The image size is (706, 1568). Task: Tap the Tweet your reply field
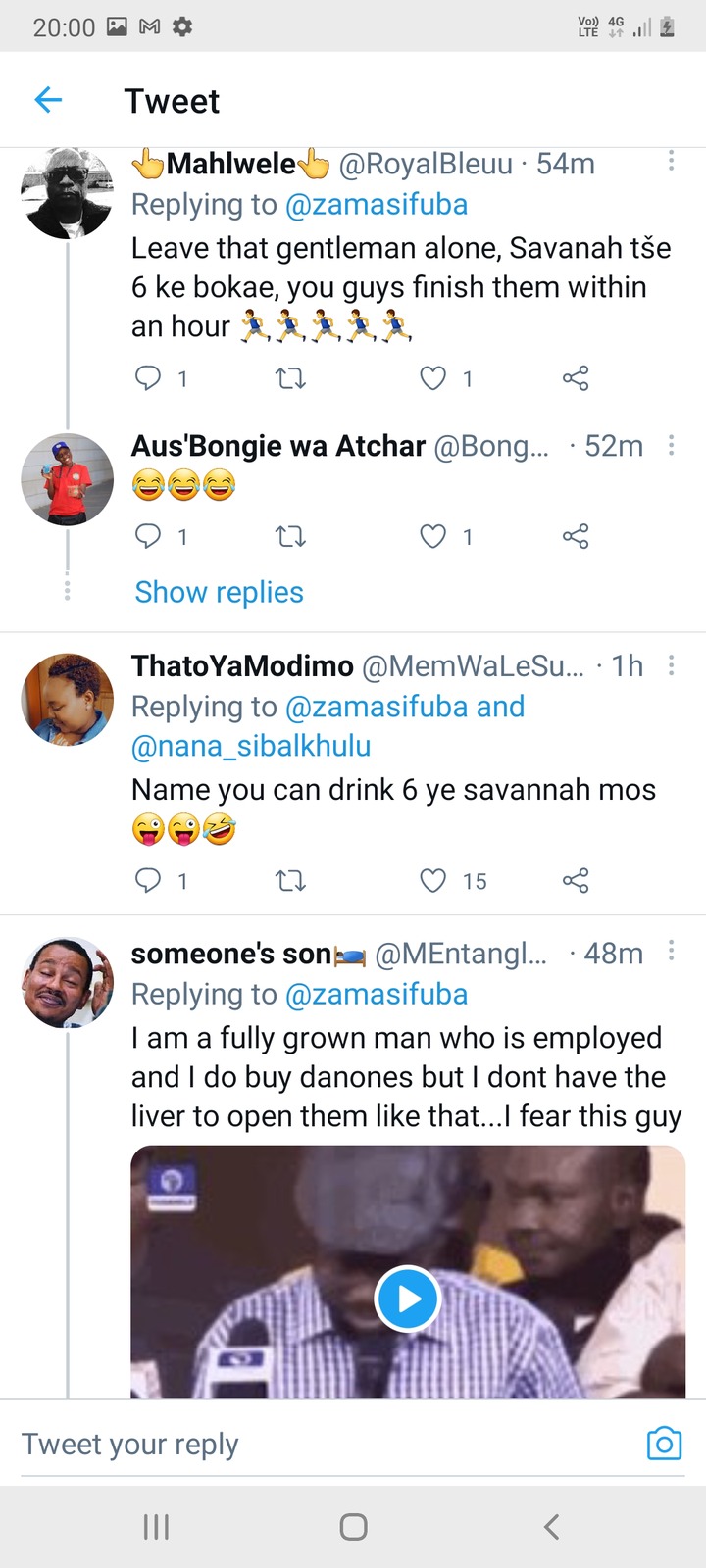pyautogui.click(x=324, y=1444)
